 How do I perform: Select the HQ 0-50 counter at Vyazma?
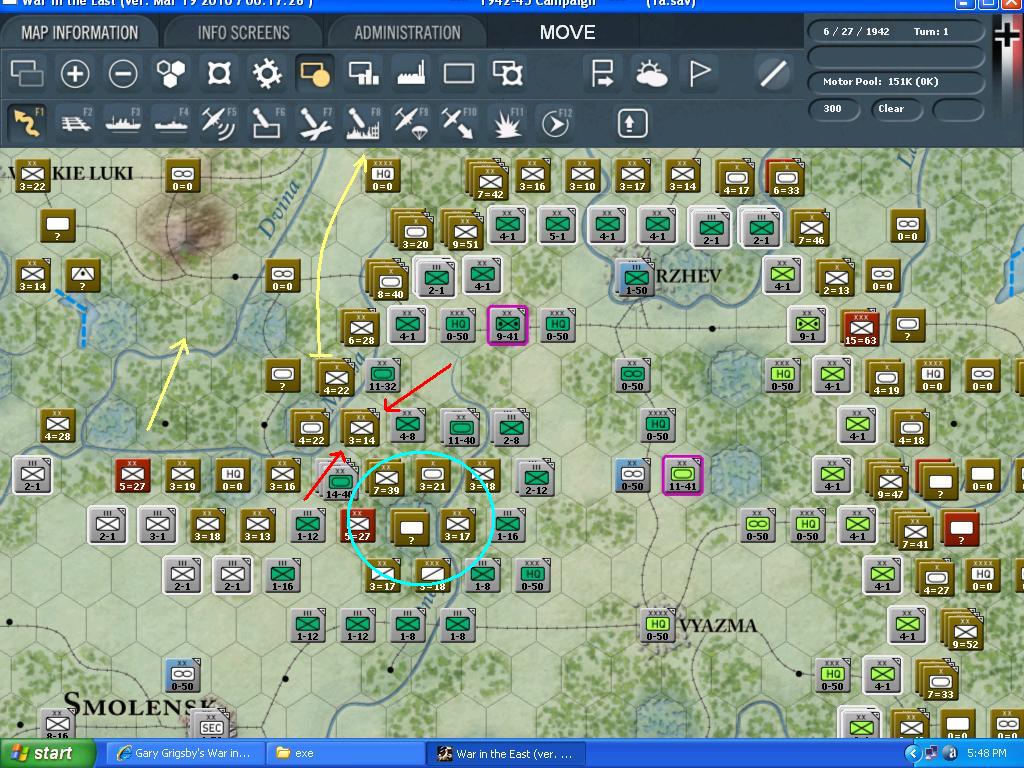(658, 626)
